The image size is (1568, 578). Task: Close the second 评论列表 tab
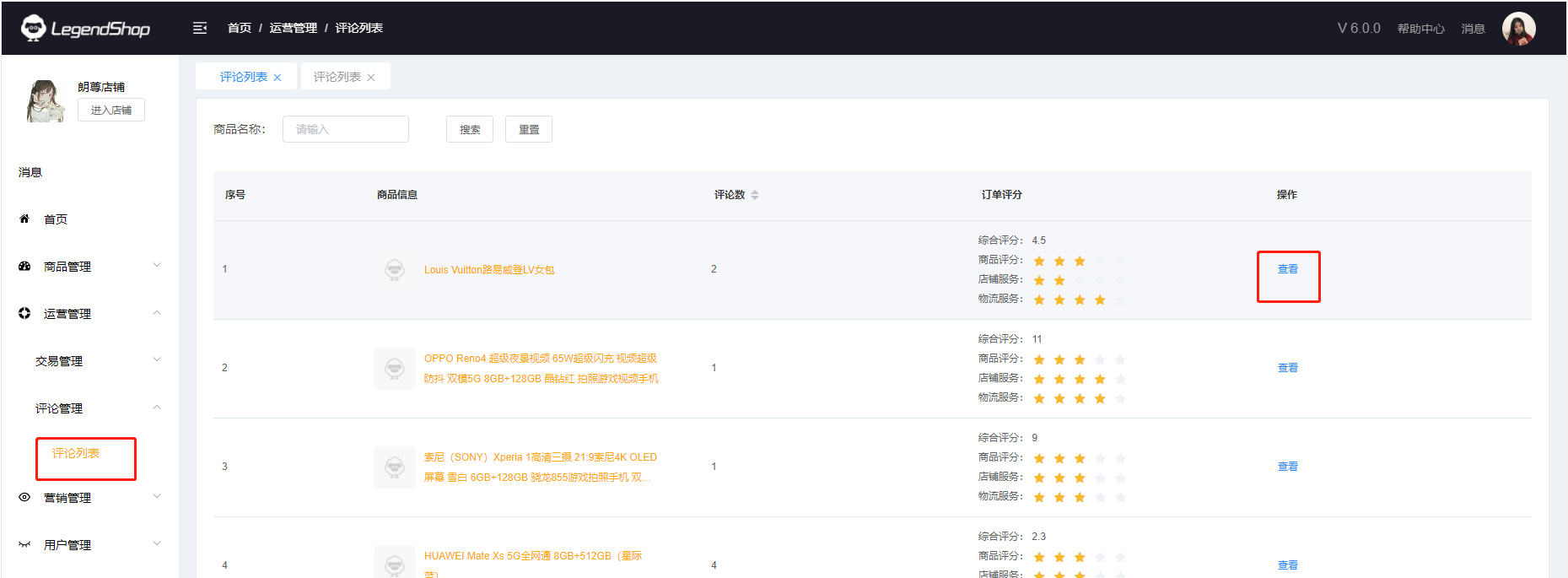point(371,78)
